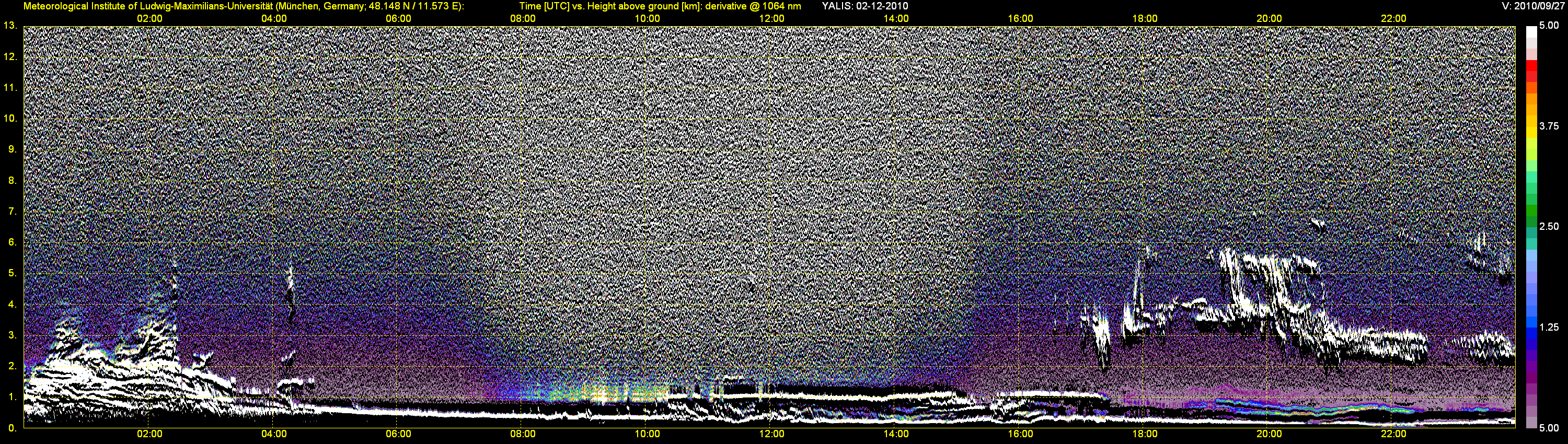Click the 'V: 2010/09/27' version label
This screenshot has height=444, width=1568.
click(1531, 6)
